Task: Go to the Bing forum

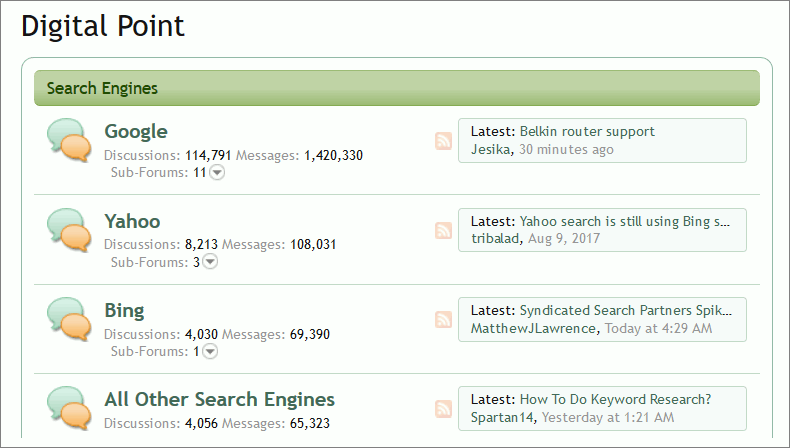Action: point(124,310)
